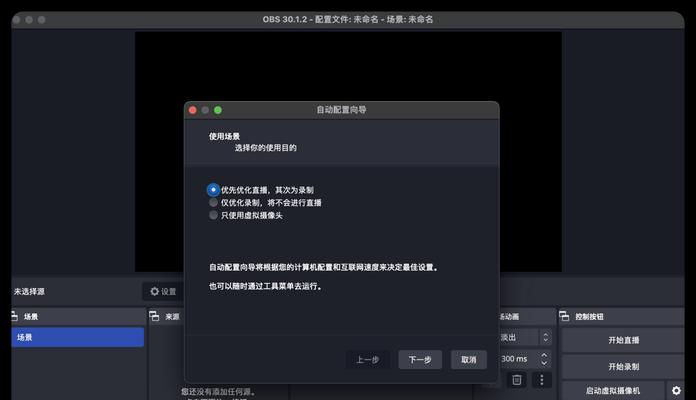This screenshot has width=696, height=400.
Task: Click the 300 ms duration field
Action: (x=518, y=359)
